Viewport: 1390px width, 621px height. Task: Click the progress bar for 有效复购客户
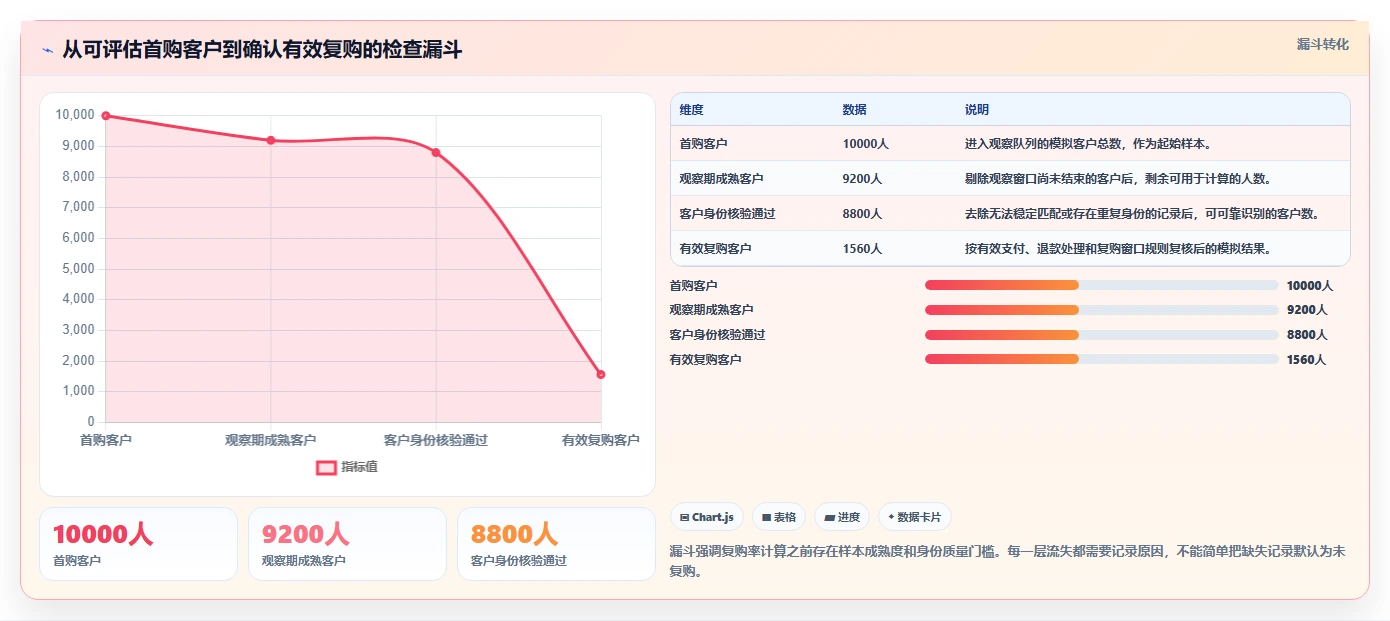[1102, 359]
